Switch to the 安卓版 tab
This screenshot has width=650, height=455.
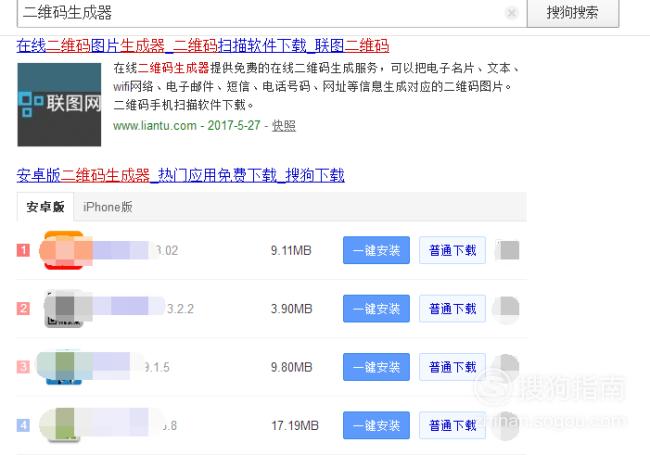[x=45, y=207]
